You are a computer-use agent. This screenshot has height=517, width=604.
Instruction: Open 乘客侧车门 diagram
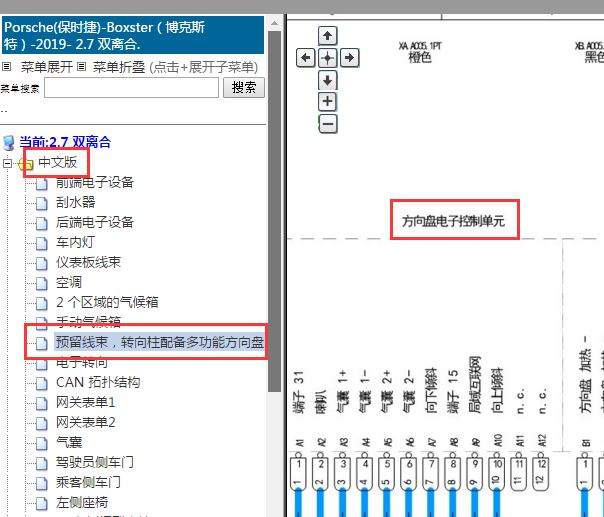pyautogui.click(x=88, y=482)
